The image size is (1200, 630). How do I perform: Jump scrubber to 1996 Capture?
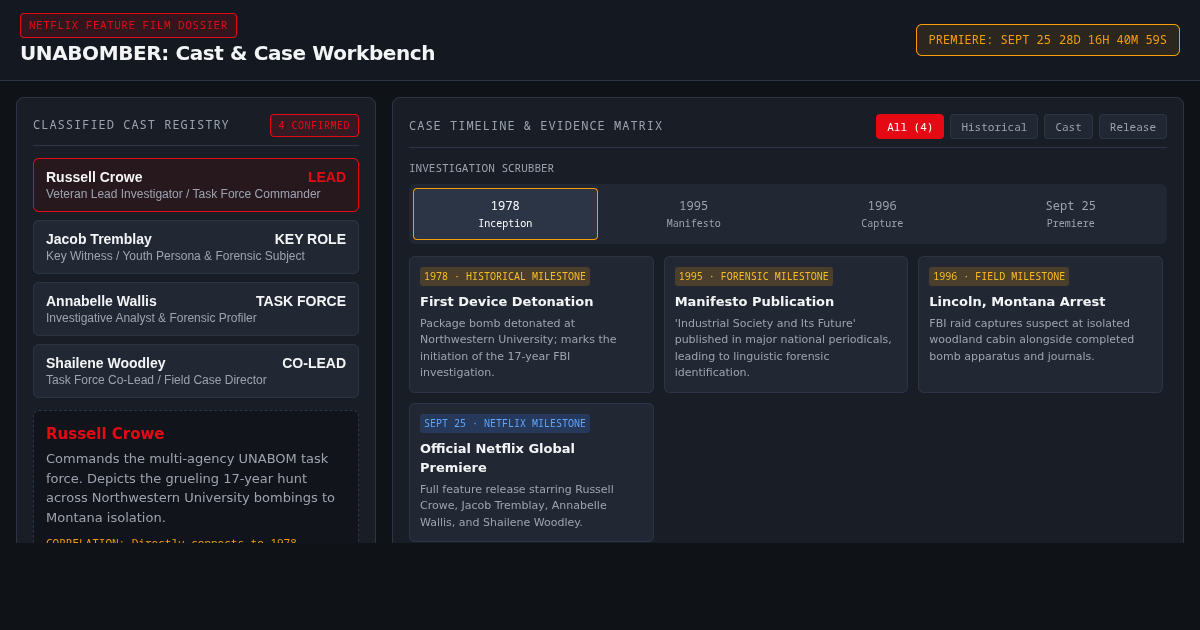pyautogui.click(x=882, y=214)
